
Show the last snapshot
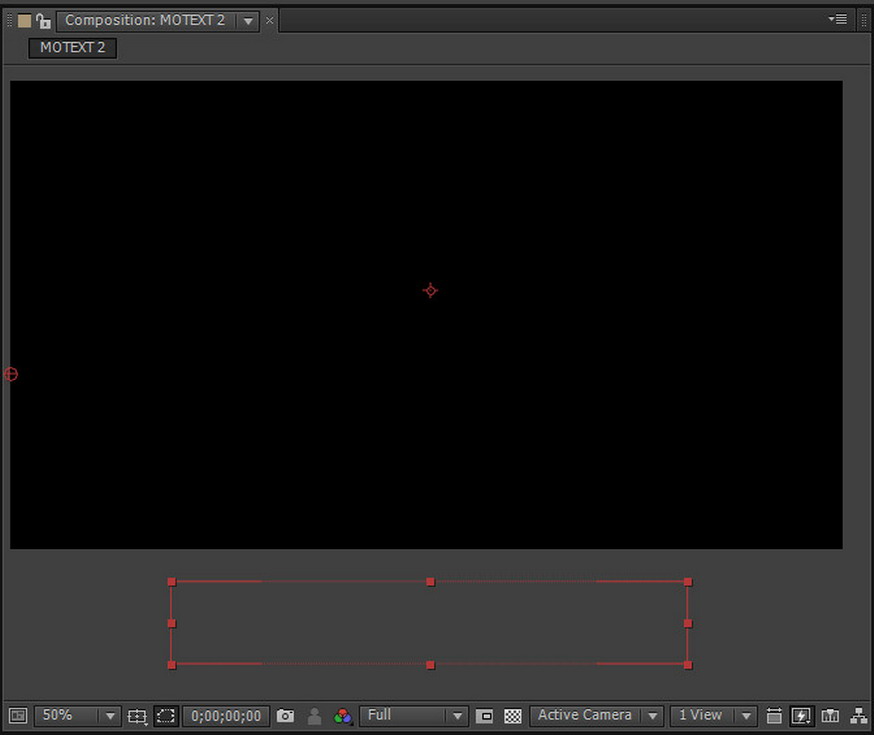coord(314,716)
